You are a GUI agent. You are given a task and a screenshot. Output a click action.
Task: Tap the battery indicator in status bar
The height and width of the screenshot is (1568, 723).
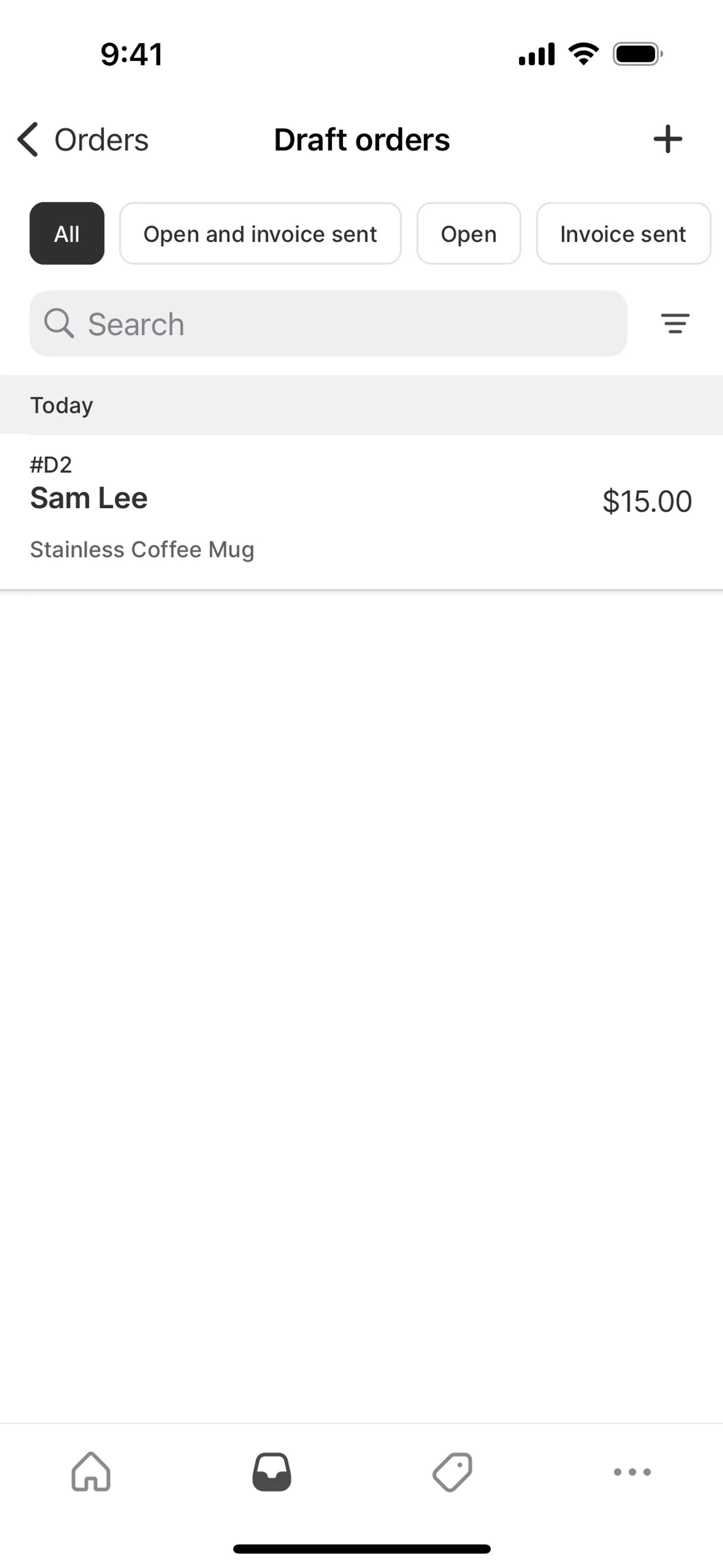(637, 54)
